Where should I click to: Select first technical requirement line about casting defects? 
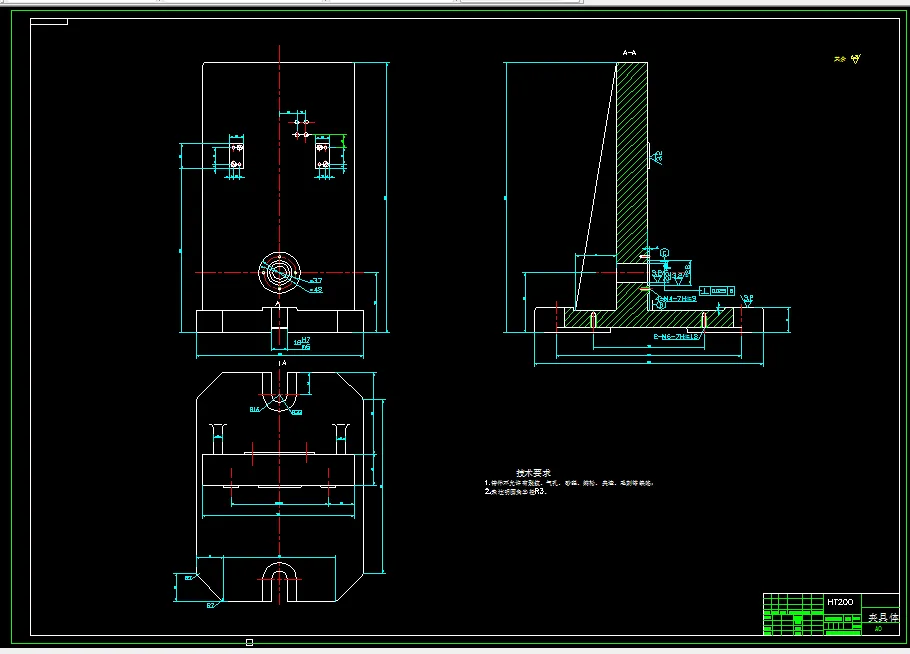(x=569, y=483)
